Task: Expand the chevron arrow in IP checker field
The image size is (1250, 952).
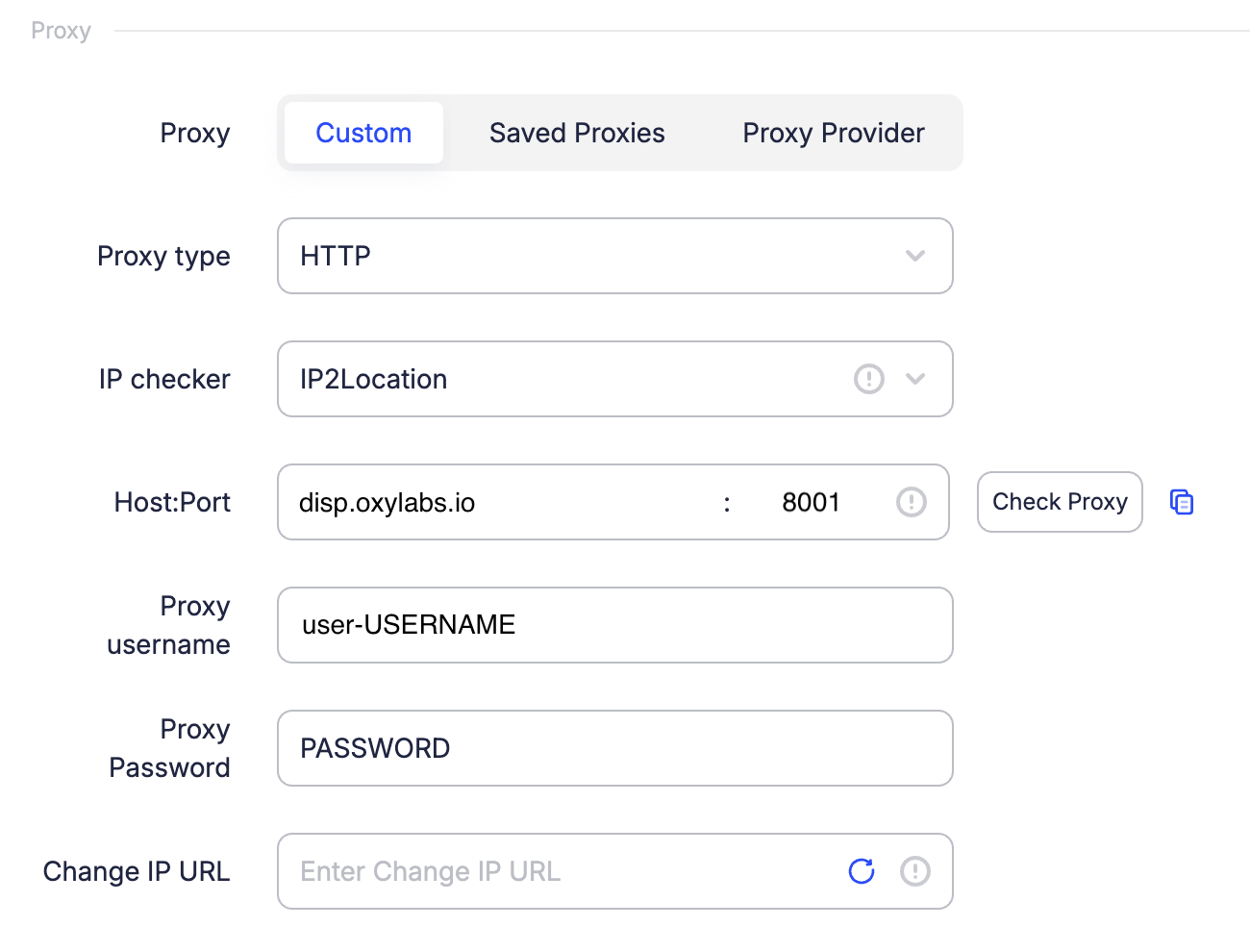Action: [x=915, y=379]
